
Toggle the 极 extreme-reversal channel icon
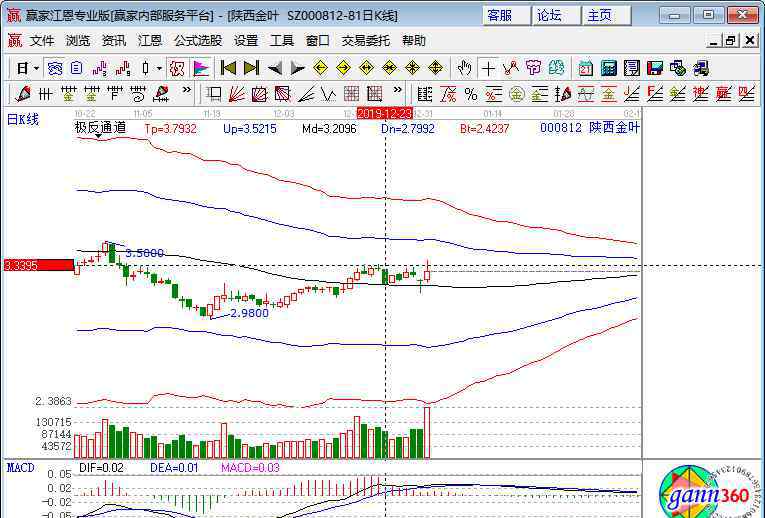tap(176, 68)
